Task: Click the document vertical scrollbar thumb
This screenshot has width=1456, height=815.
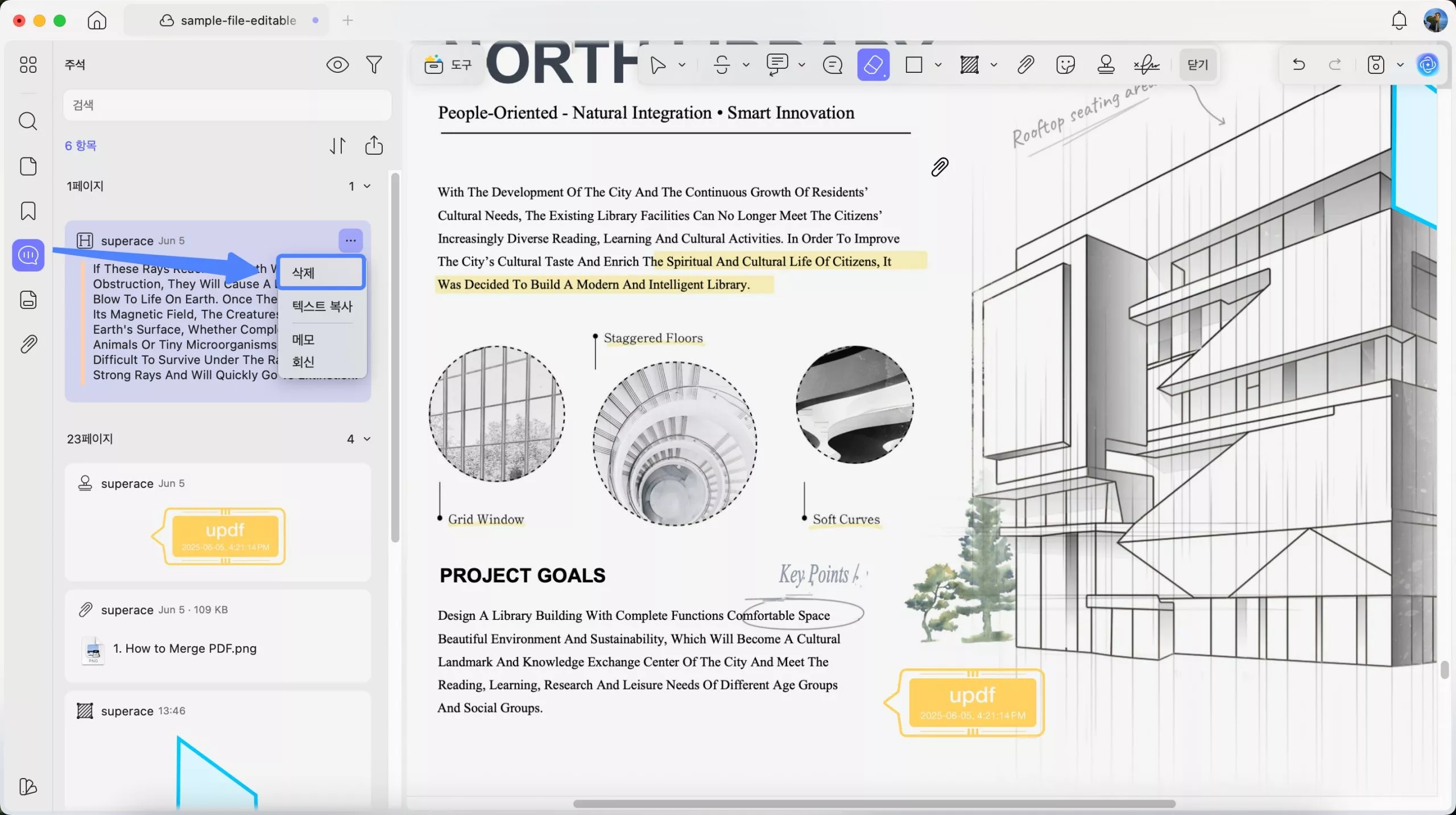Action: (1444, 670)
